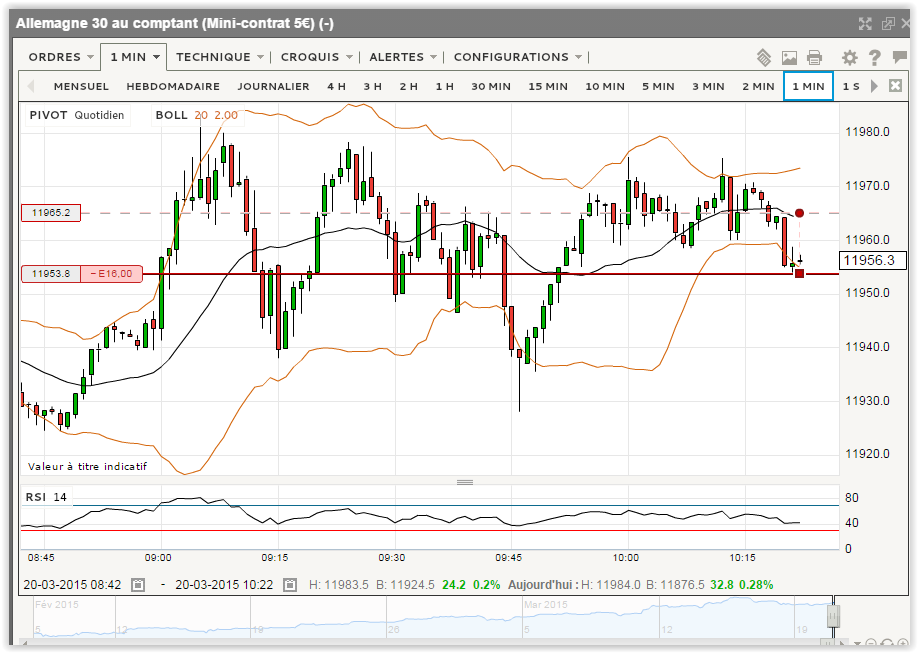918x653 pixels.
Task: Click the H: 11983.5 high value
Action: coord(338,584)
